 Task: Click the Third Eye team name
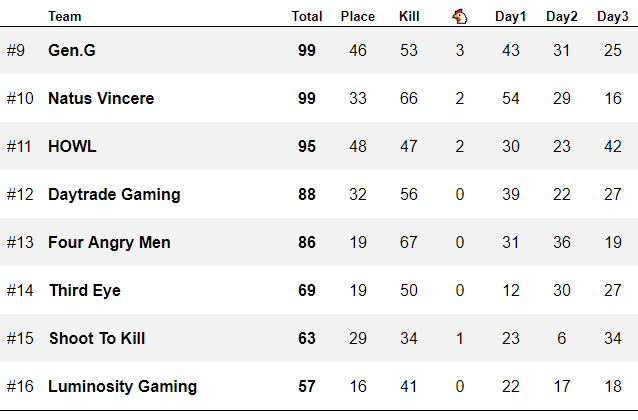(x=84, y=290)
